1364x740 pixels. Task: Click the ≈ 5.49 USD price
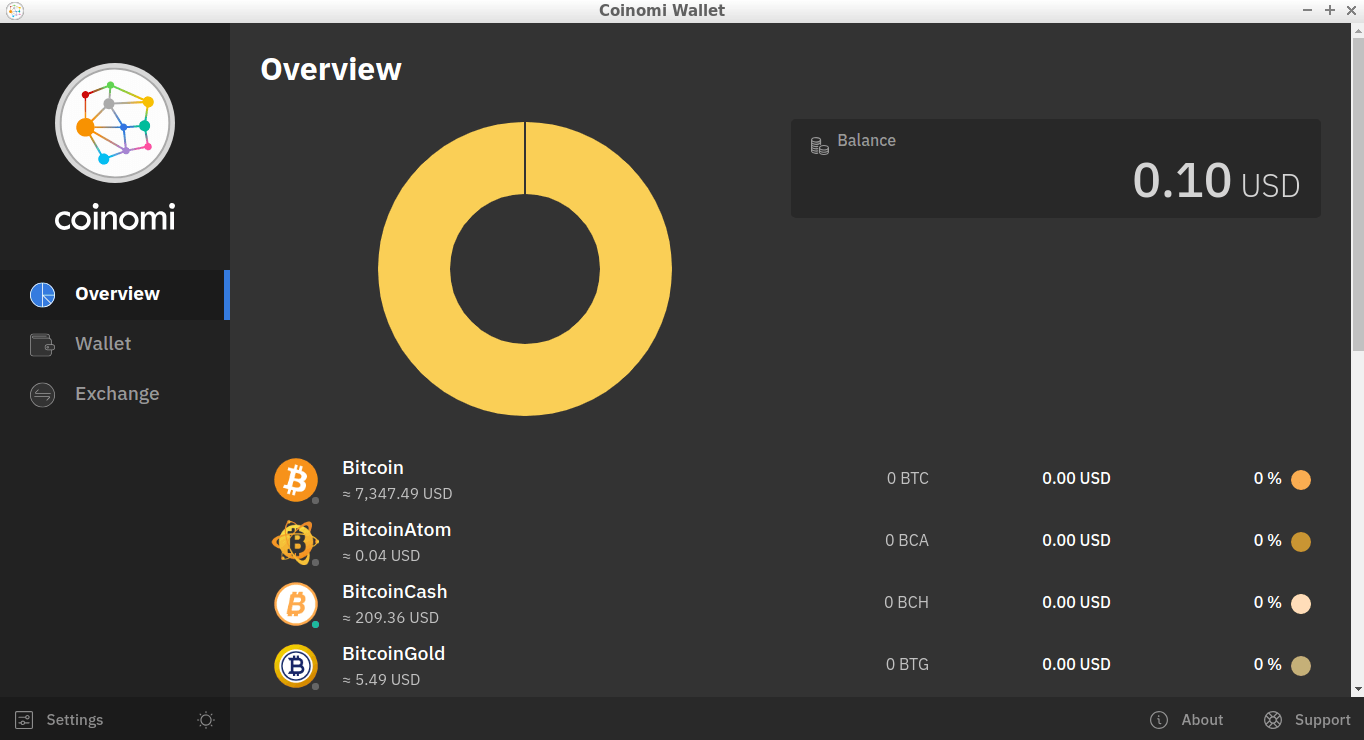[x=381, y=680]
